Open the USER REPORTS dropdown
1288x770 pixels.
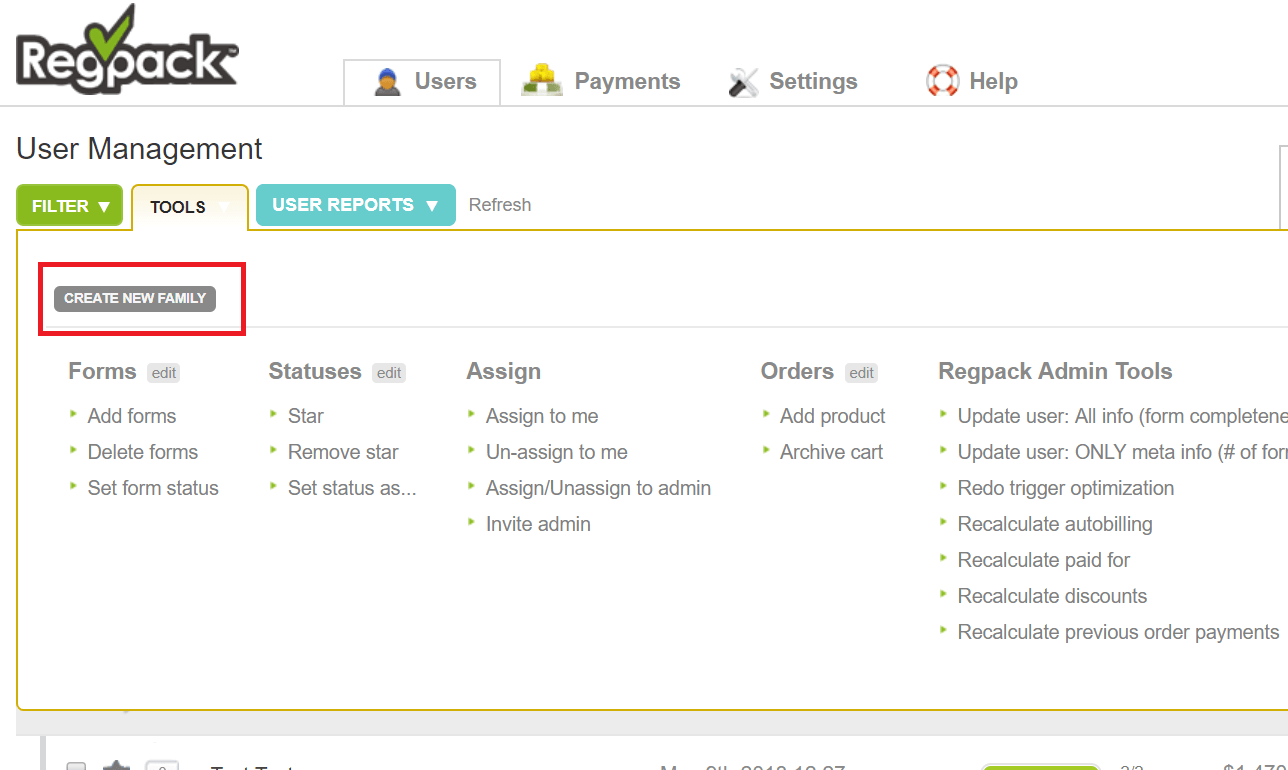click(x=355, y=205)
